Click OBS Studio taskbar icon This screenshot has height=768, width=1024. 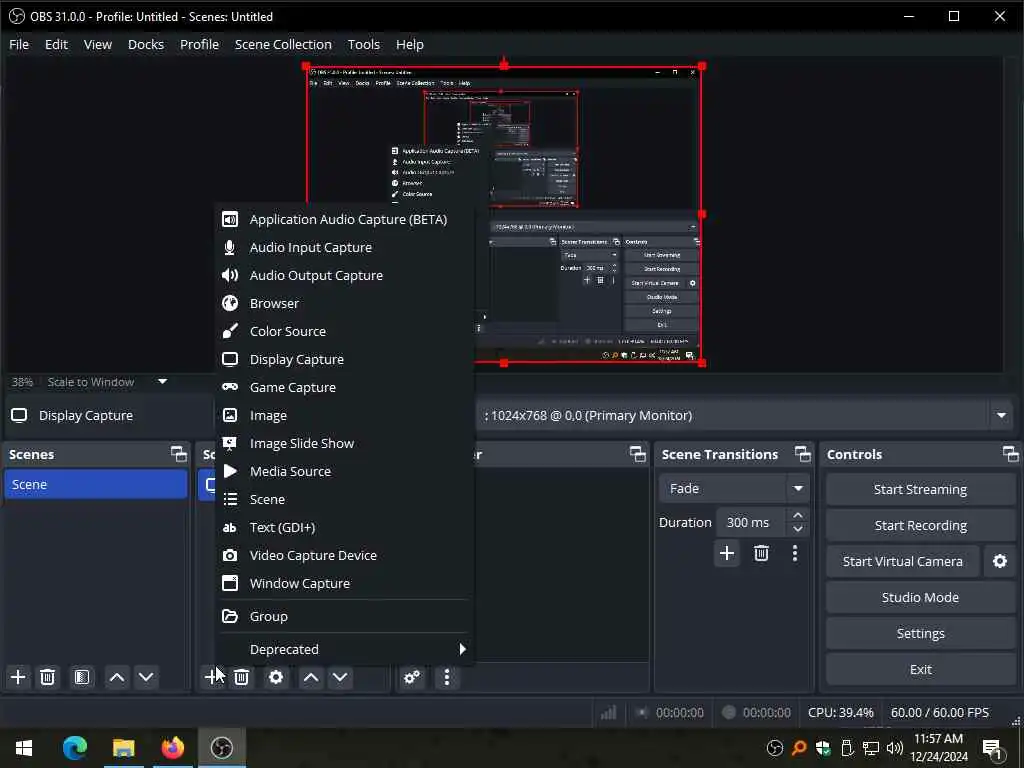(222, 748)
